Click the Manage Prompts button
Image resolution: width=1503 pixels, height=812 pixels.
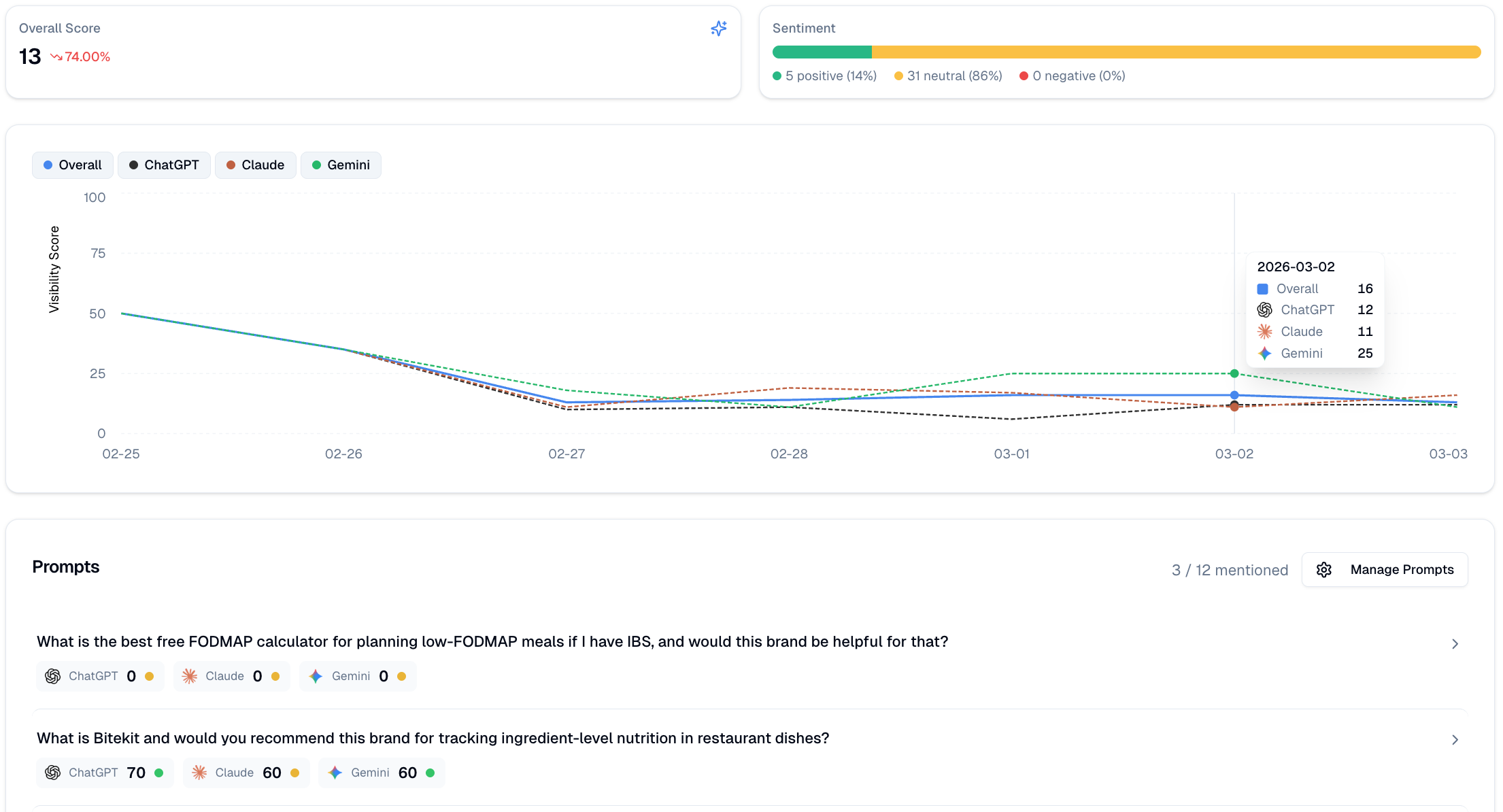click(1385, 569)
